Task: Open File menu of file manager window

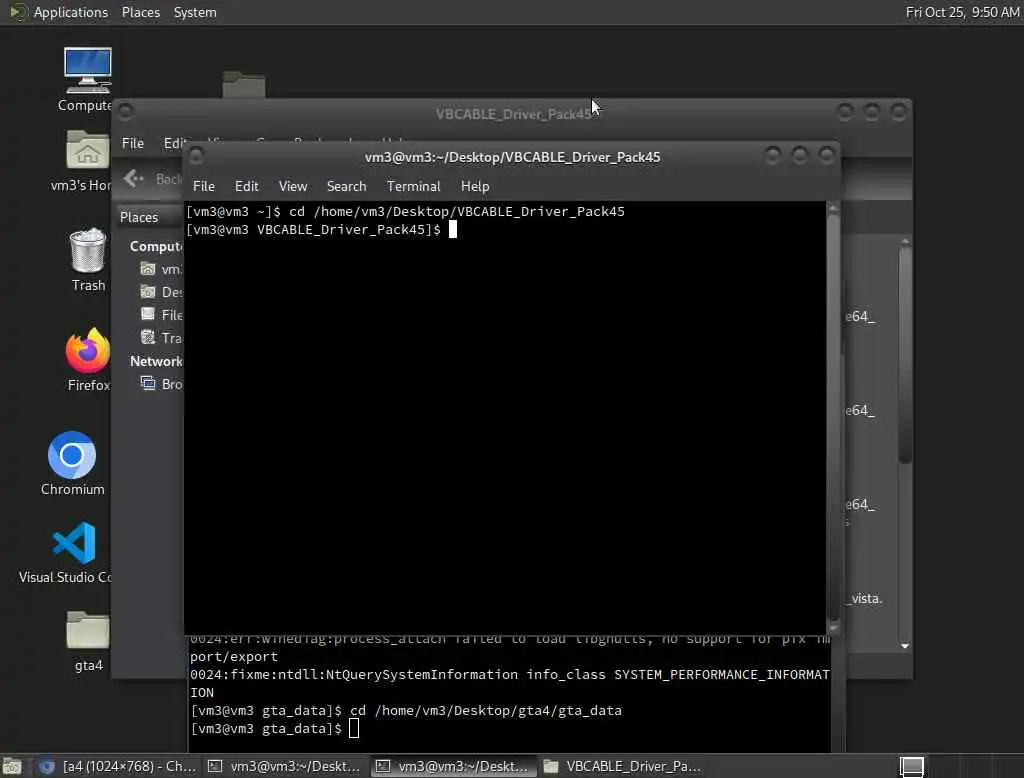Action: 133,143
